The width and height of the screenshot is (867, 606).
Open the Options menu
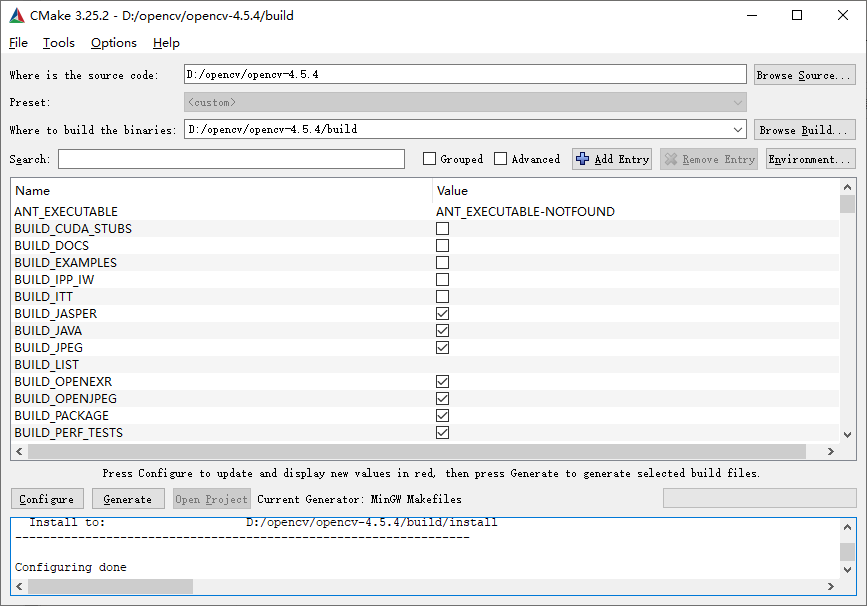point(114,43)
